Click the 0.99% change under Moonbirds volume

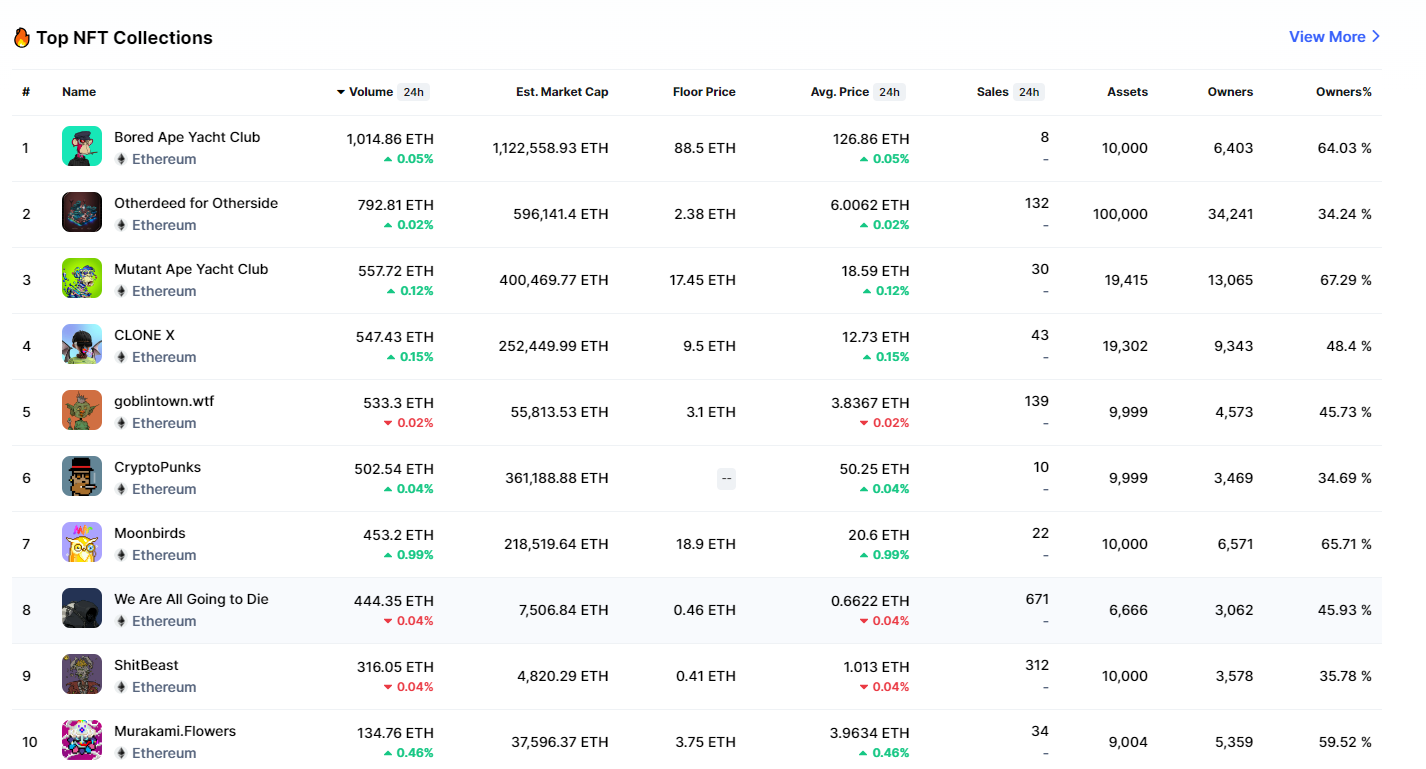click(408, 555)
